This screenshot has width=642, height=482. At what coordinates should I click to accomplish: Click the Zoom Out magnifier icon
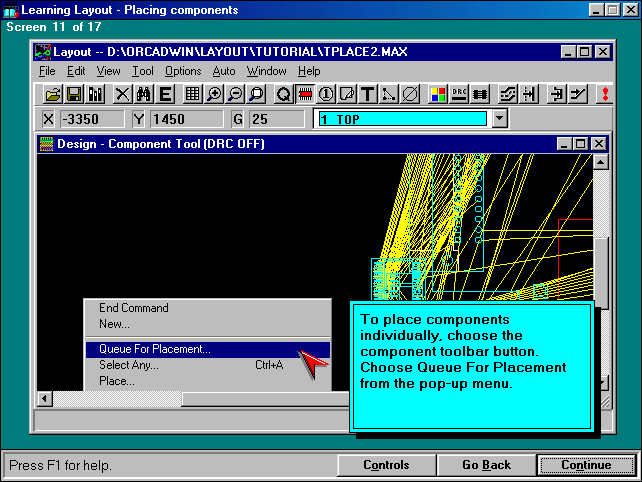point(235,94)
